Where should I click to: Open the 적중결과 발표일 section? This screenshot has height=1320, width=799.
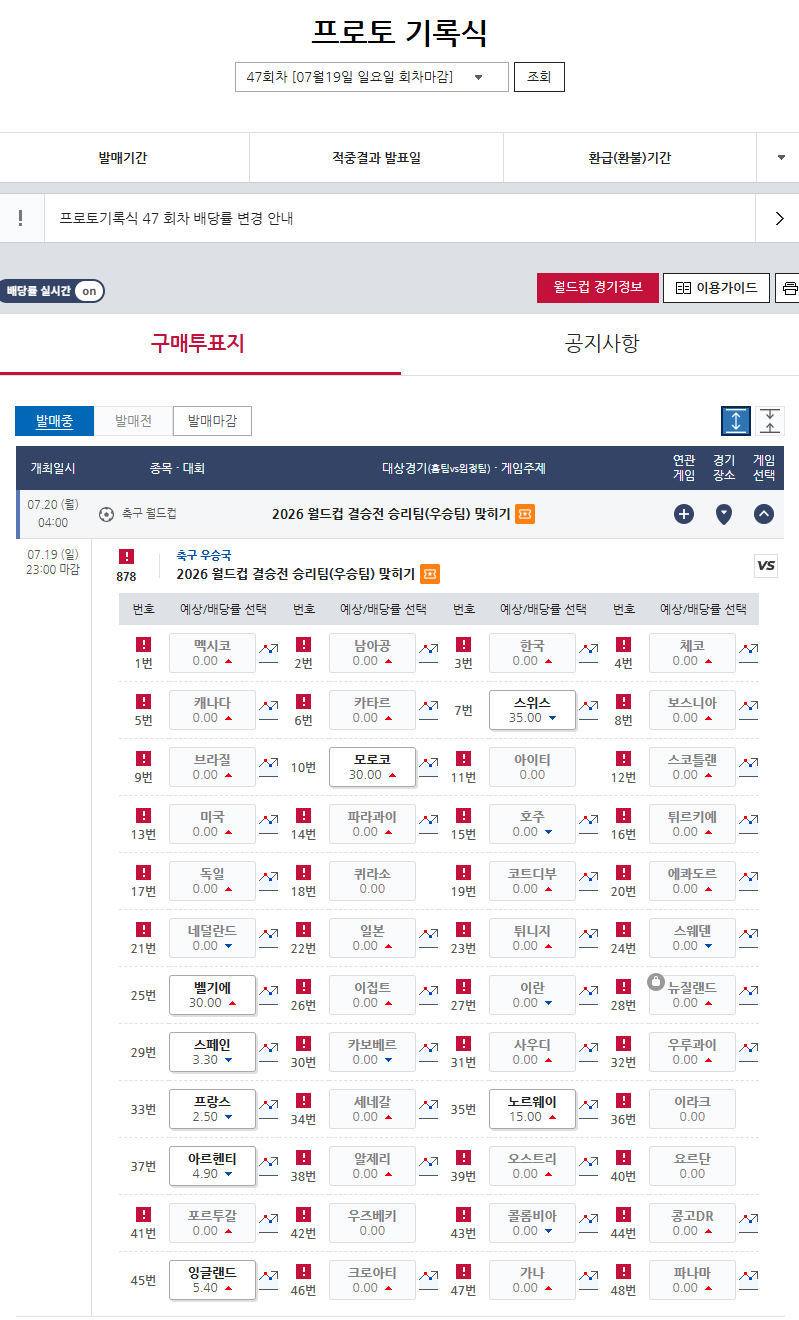tap(376, 158)
